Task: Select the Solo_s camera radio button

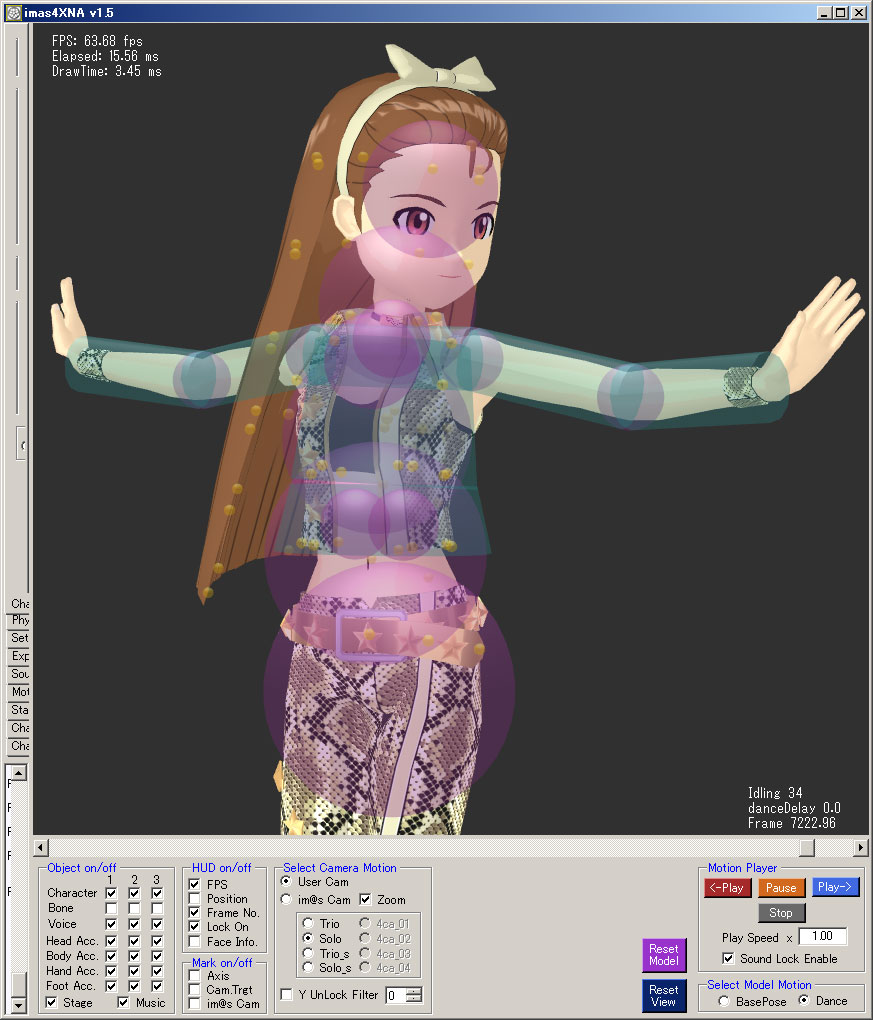Action: tap(308, 968)
